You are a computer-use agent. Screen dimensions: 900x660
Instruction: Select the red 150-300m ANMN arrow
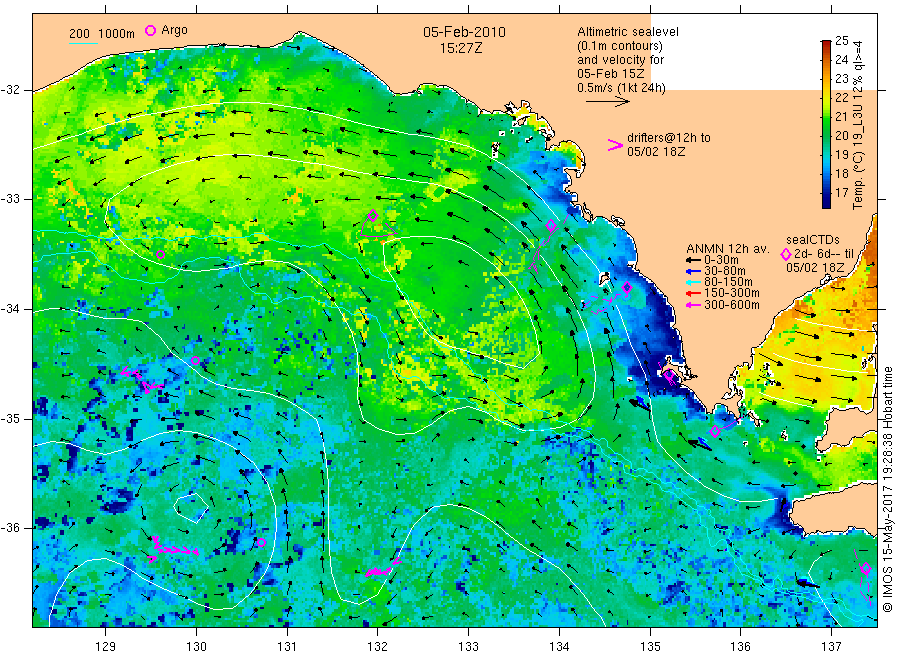coord(694,293)
